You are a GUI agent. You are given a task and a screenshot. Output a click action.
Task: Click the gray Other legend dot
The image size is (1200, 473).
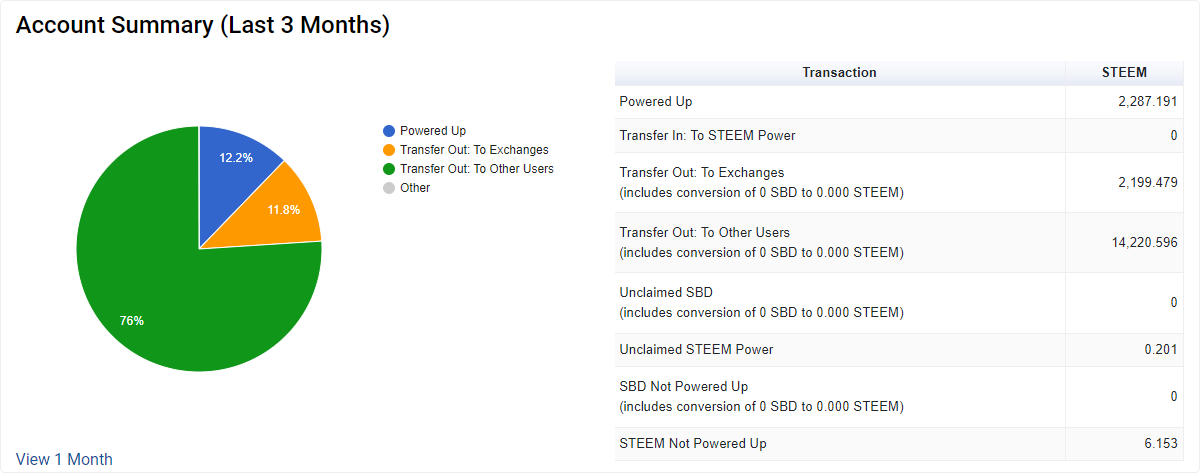pos(389,188)
